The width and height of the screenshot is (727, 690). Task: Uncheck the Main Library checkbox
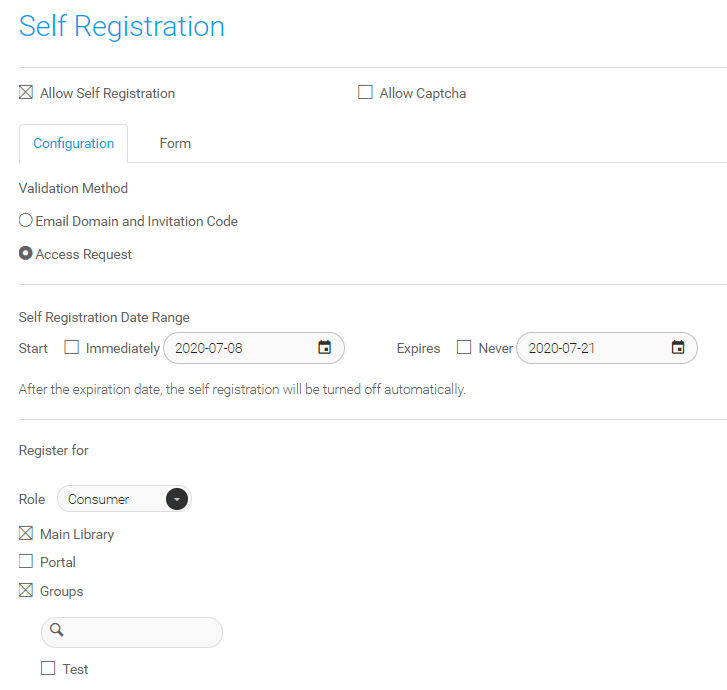26,533
